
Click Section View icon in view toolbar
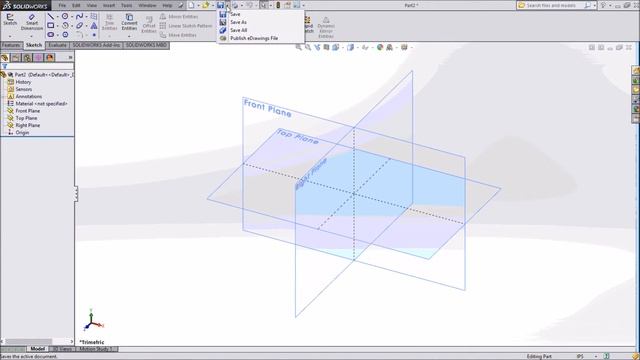click(x=326, y=47)
